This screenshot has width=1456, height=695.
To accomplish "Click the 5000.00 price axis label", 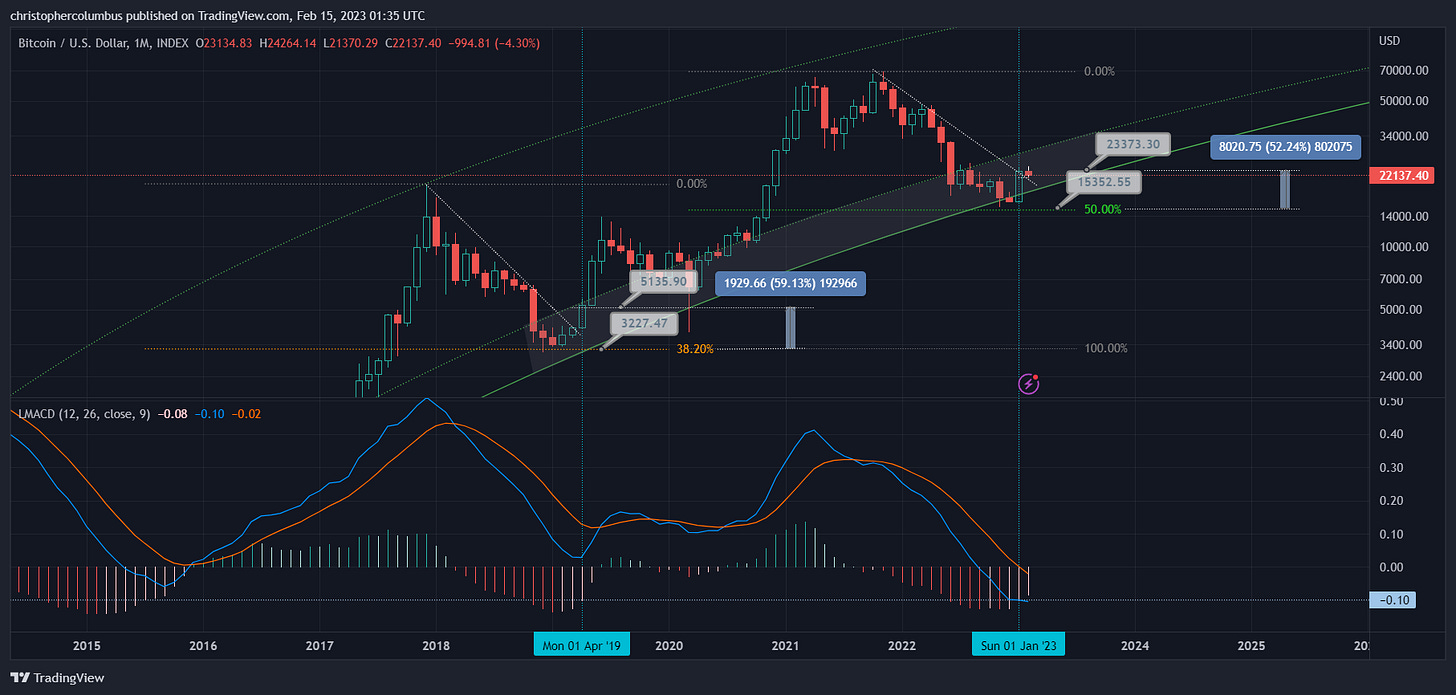I will [x=1403, y=309].
